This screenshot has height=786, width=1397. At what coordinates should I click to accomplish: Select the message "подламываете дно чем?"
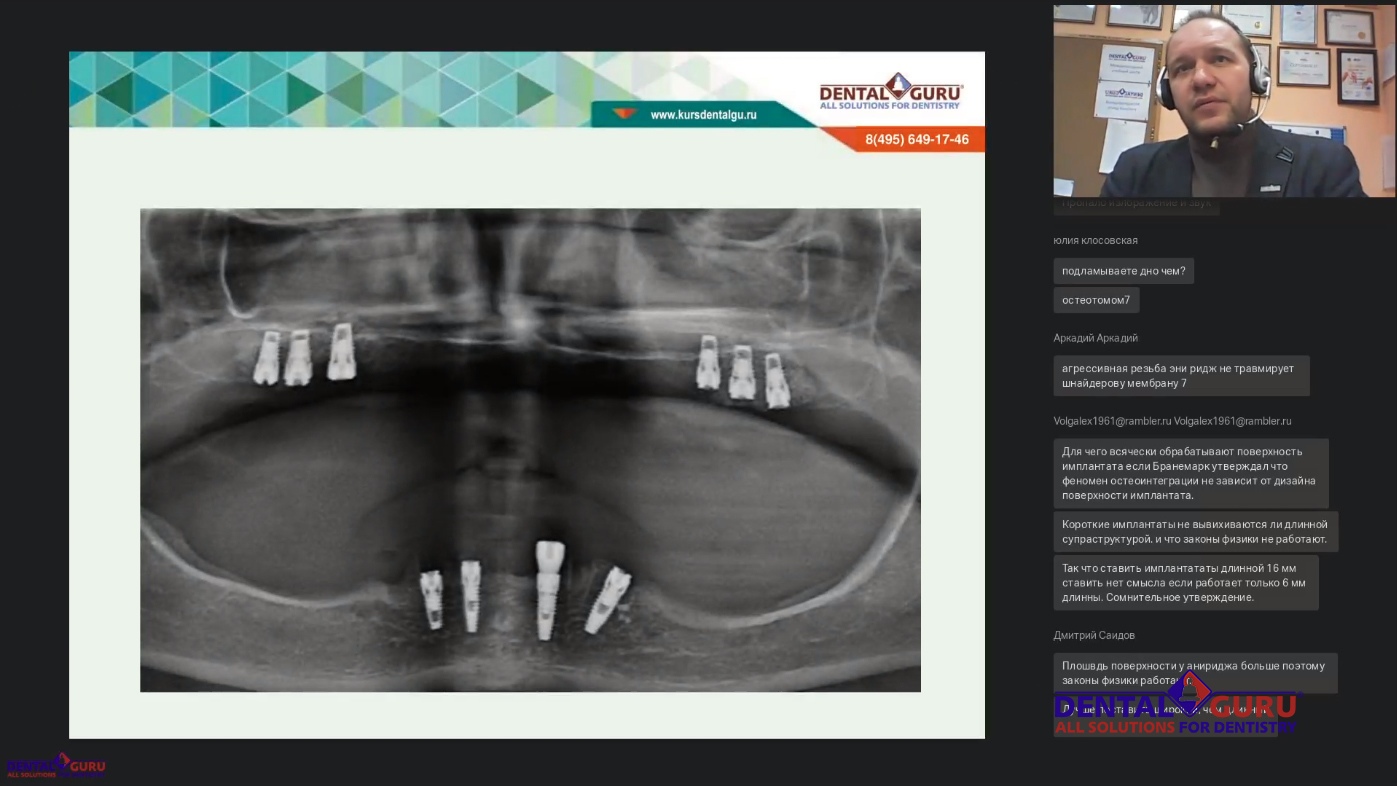[x=1123, y=271]
